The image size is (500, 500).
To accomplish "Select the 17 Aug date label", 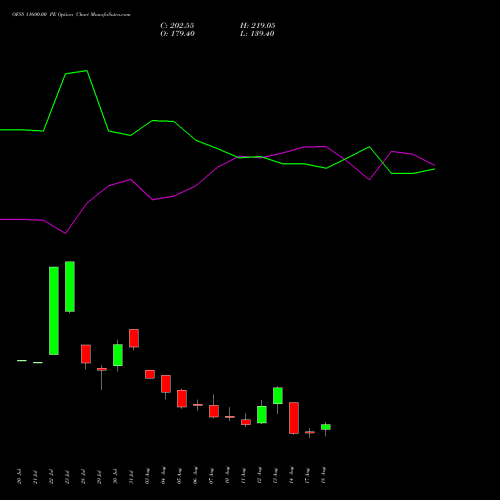I will [307, 476].
